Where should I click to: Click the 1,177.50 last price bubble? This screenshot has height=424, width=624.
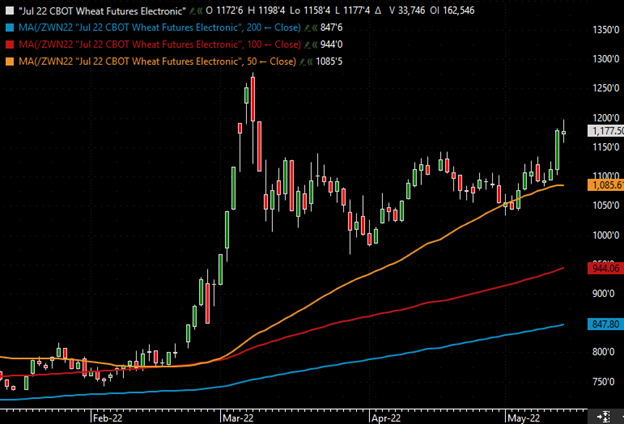tap(606, 131)
